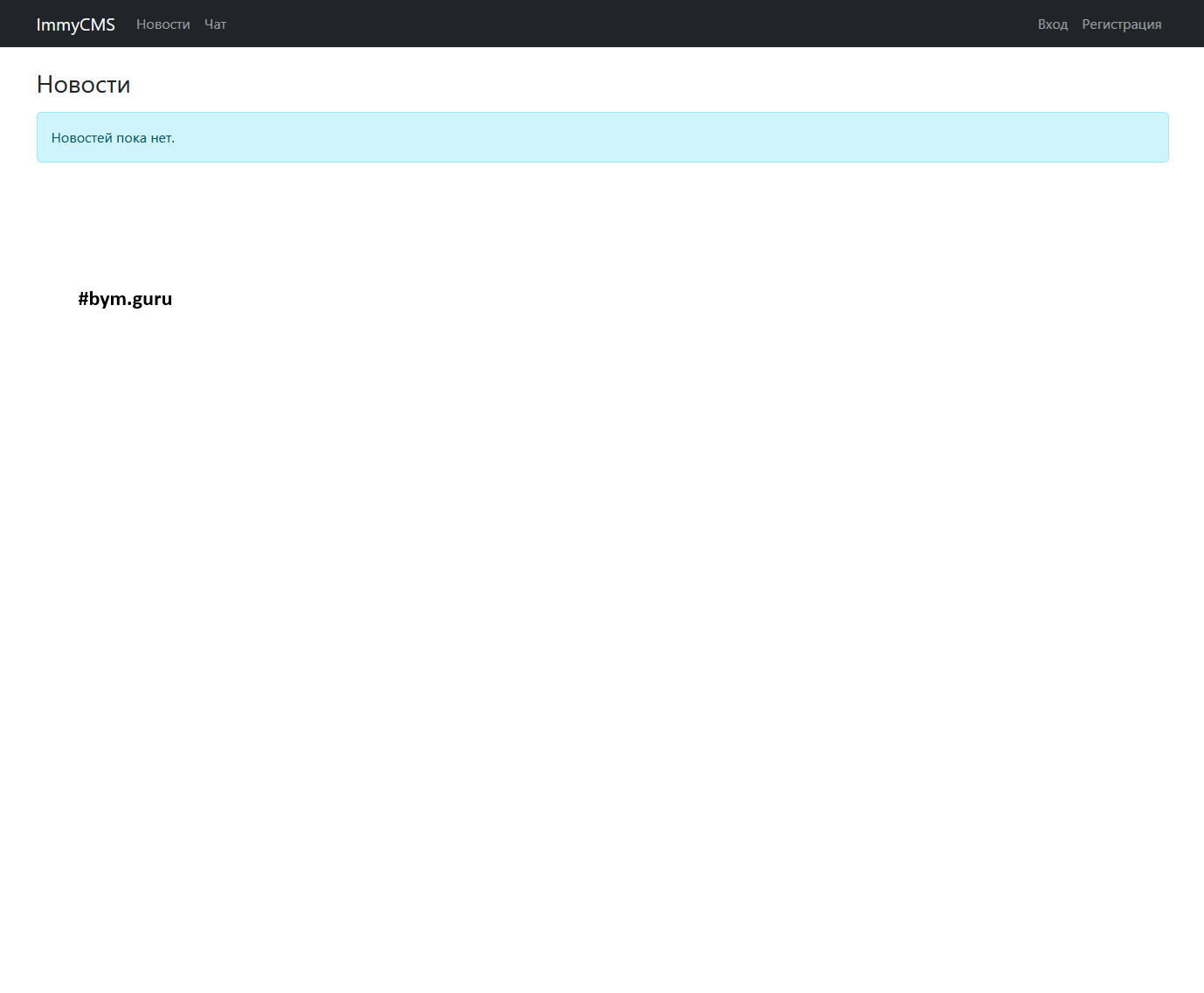Click the Новости page heading
Viewport: 1204px width, 993px height.
pos(83,85)
